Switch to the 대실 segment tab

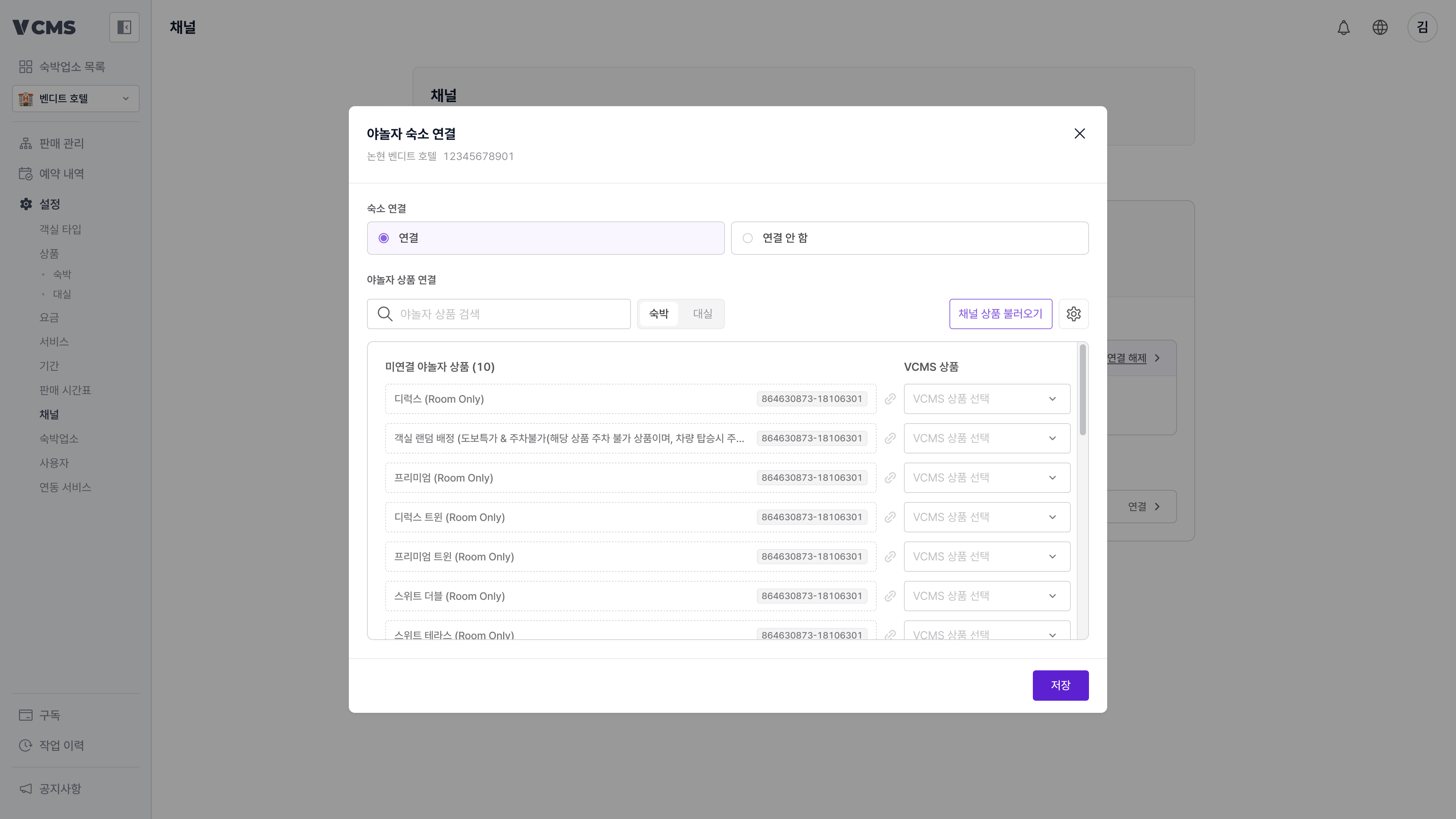pos(703,314)
